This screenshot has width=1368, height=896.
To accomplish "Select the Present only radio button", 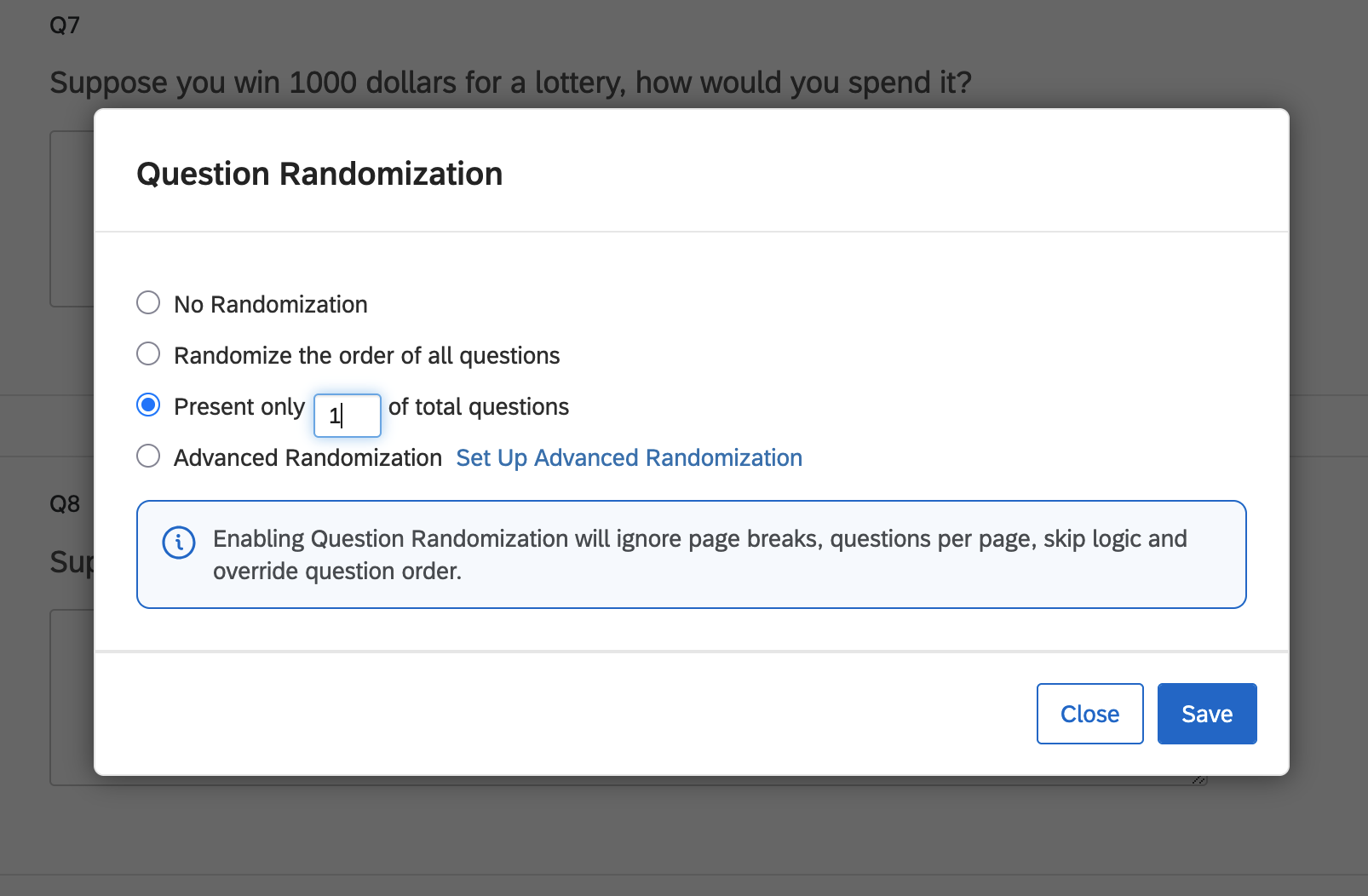I will [x=148, y=405].
